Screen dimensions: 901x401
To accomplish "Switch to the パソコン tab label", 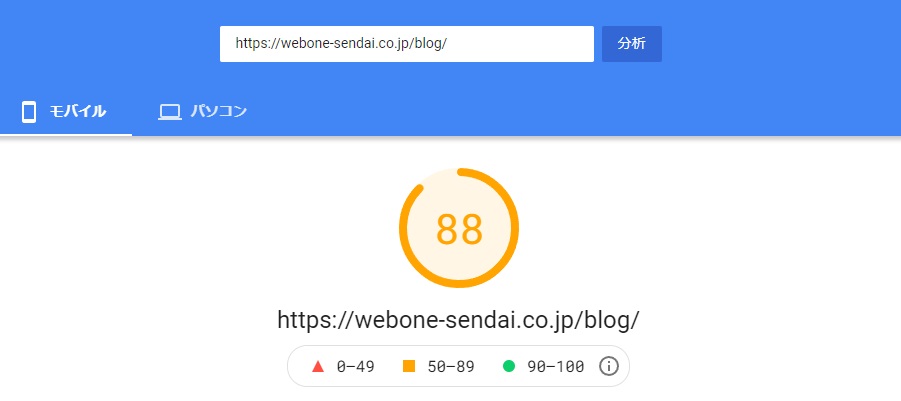I will [219, 111].
